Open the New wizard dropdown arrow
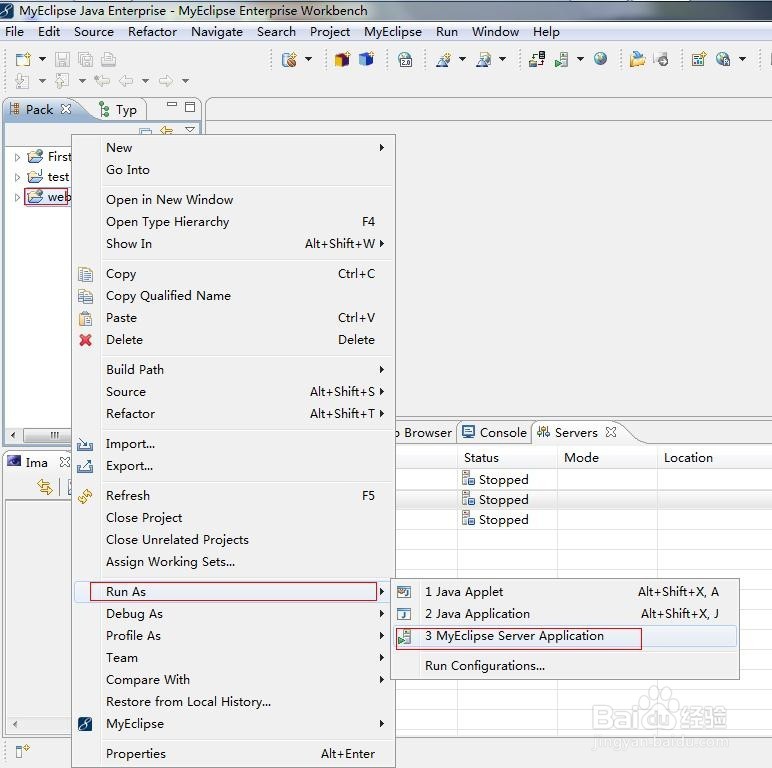 click(x=43, y=59)
